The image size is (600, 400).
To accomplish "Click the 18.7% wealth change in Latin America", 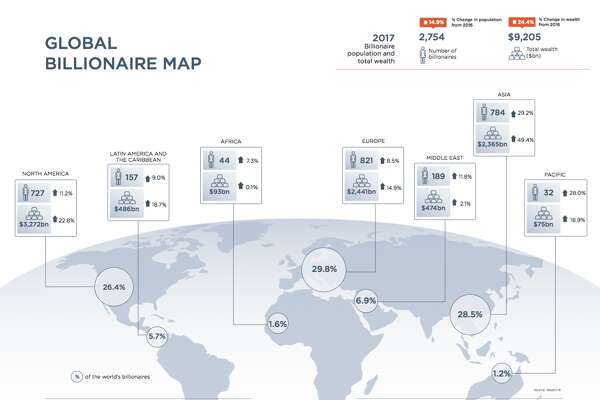I will coord(159,205).
